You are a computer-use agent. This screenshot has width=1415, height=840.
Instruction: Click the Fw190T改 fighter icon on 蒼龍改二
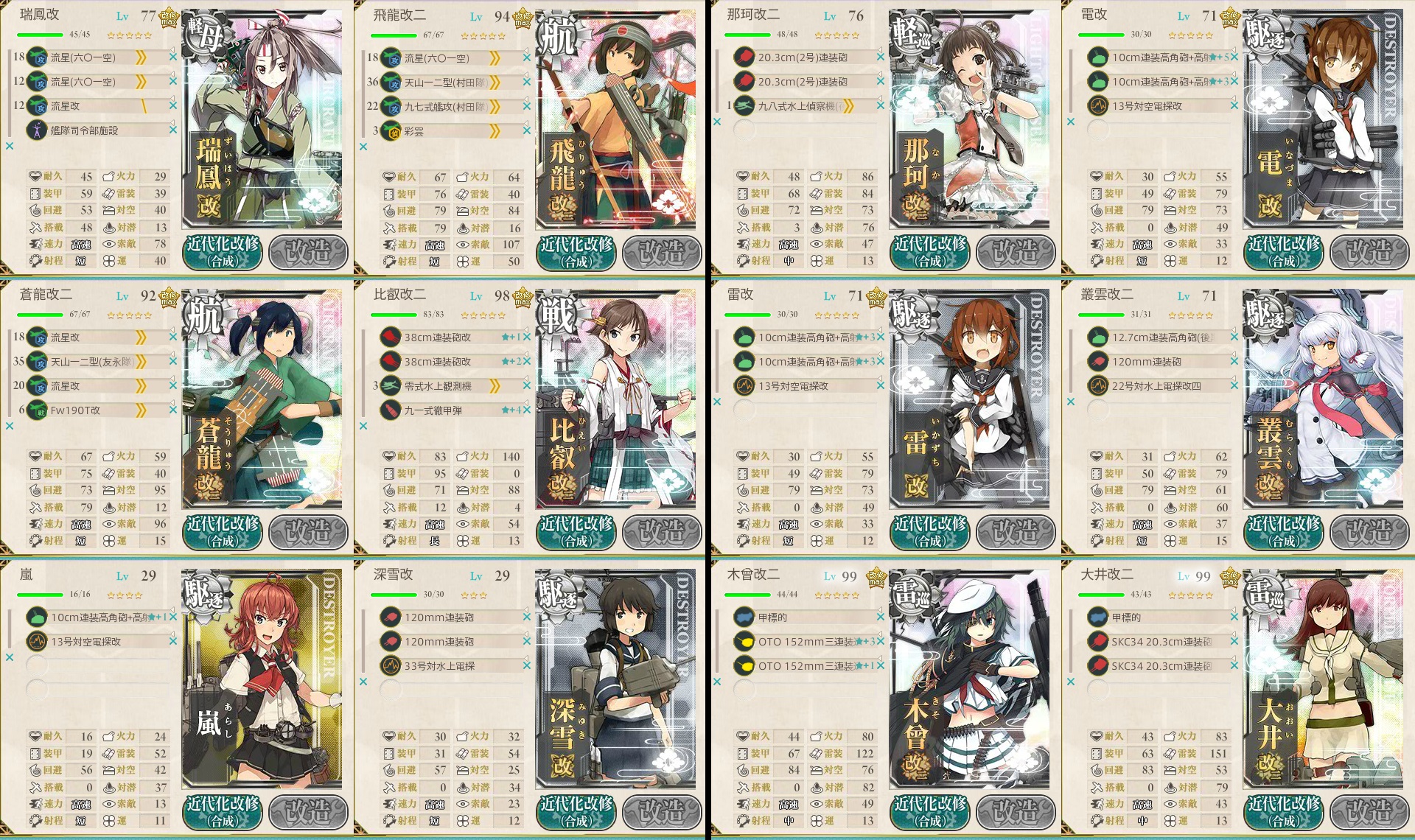click(37, 410)
